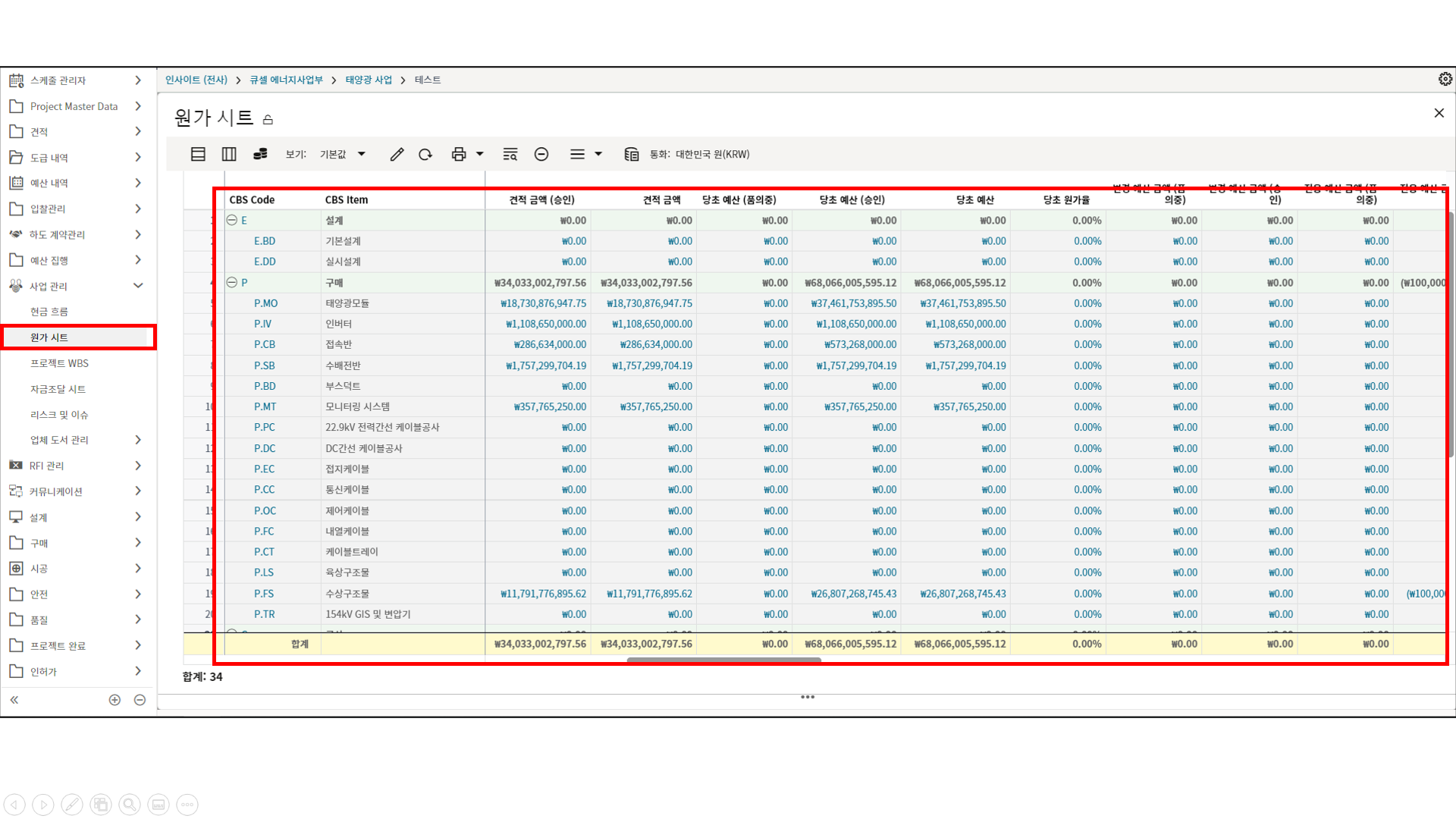Open the P.MO CBS code link
Image resolution: width=1456 pixels, height=819 pixels.
click(265, 303)
